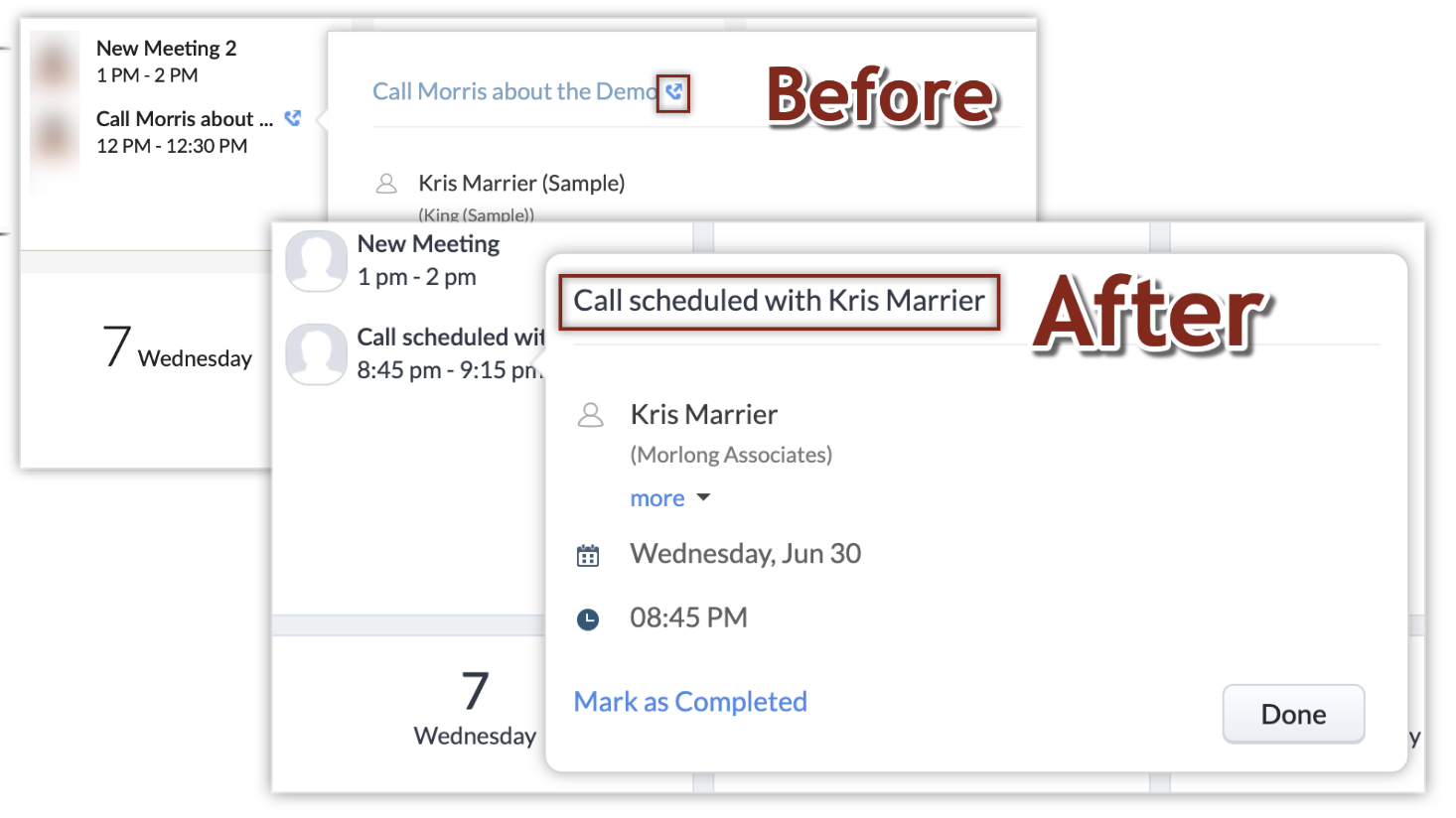This screenshot has height=818, width=1456.
Task: Mark the call as completed
Action: click(x=690, y=702)
